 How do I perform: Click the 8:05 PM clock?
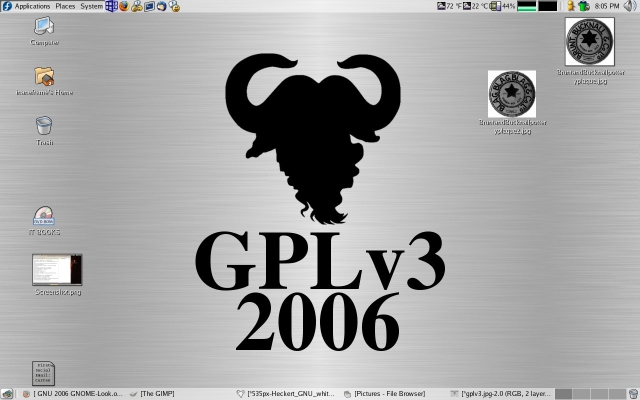pyautogui.click(x=607, y=6)
